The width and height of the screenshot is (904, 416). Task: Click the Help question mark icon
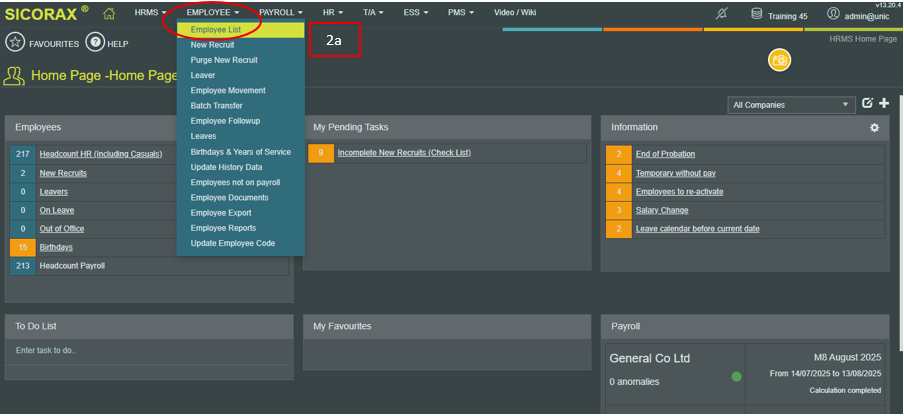click(x=95, y=43)
